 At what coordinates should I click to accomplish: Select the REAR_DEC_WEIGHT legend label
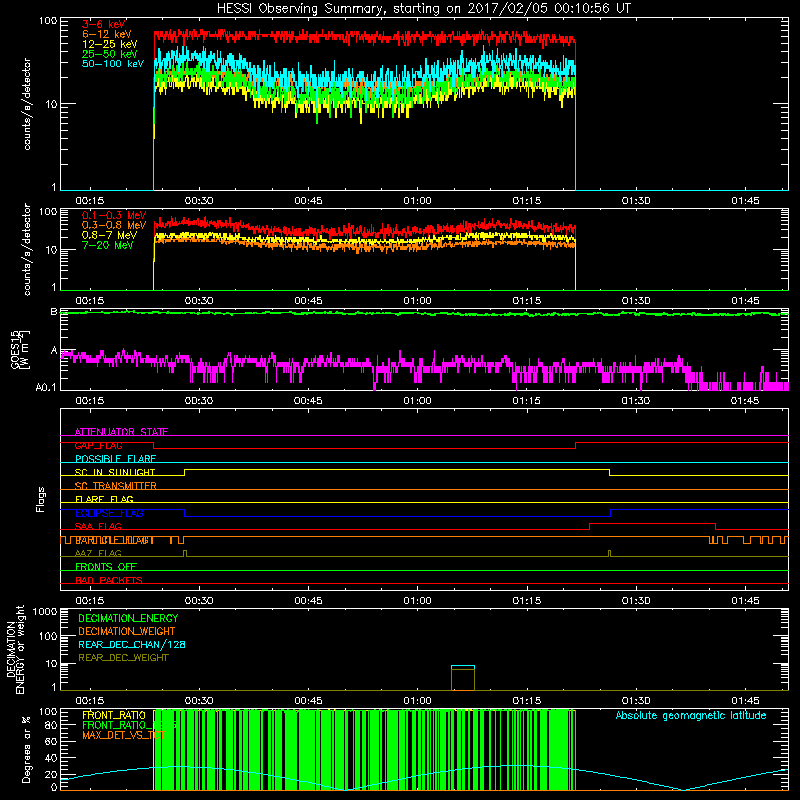click(123, 658)
